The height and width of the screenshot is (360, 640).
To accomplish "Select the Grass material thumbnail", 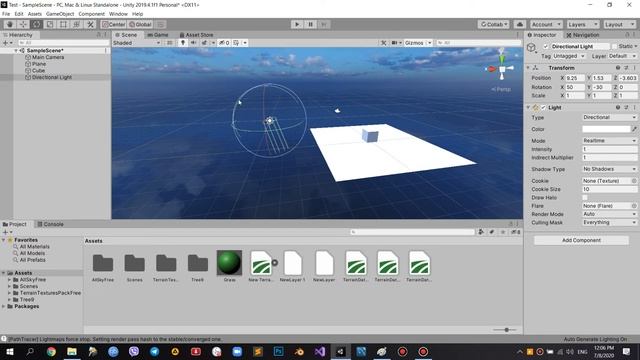I will (229, 263).
